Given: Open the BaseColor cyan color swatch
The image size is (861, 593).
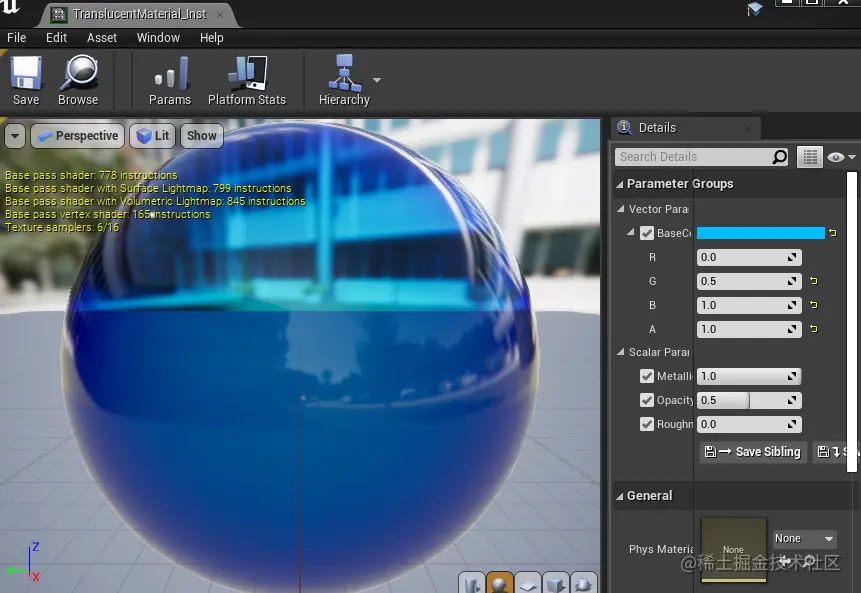Looking at the screenshot, I should tap(761, 233).
